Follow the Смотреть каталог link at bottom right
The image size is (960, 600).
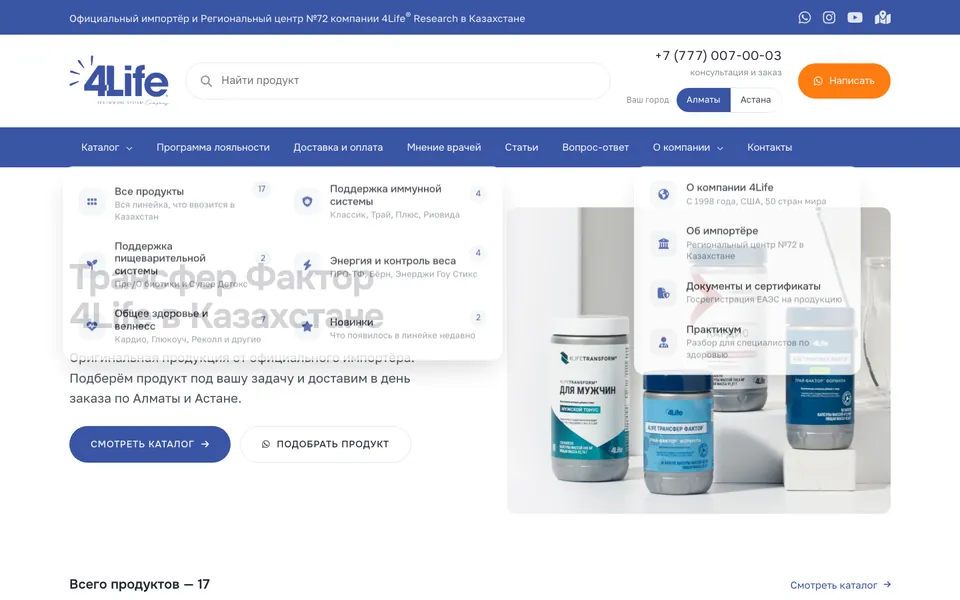coord(840,585)
